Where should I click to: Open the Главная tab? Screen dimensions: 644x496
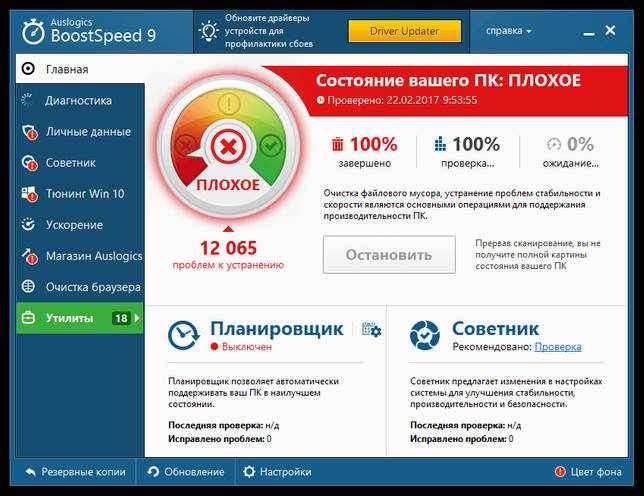click(80, 69)
